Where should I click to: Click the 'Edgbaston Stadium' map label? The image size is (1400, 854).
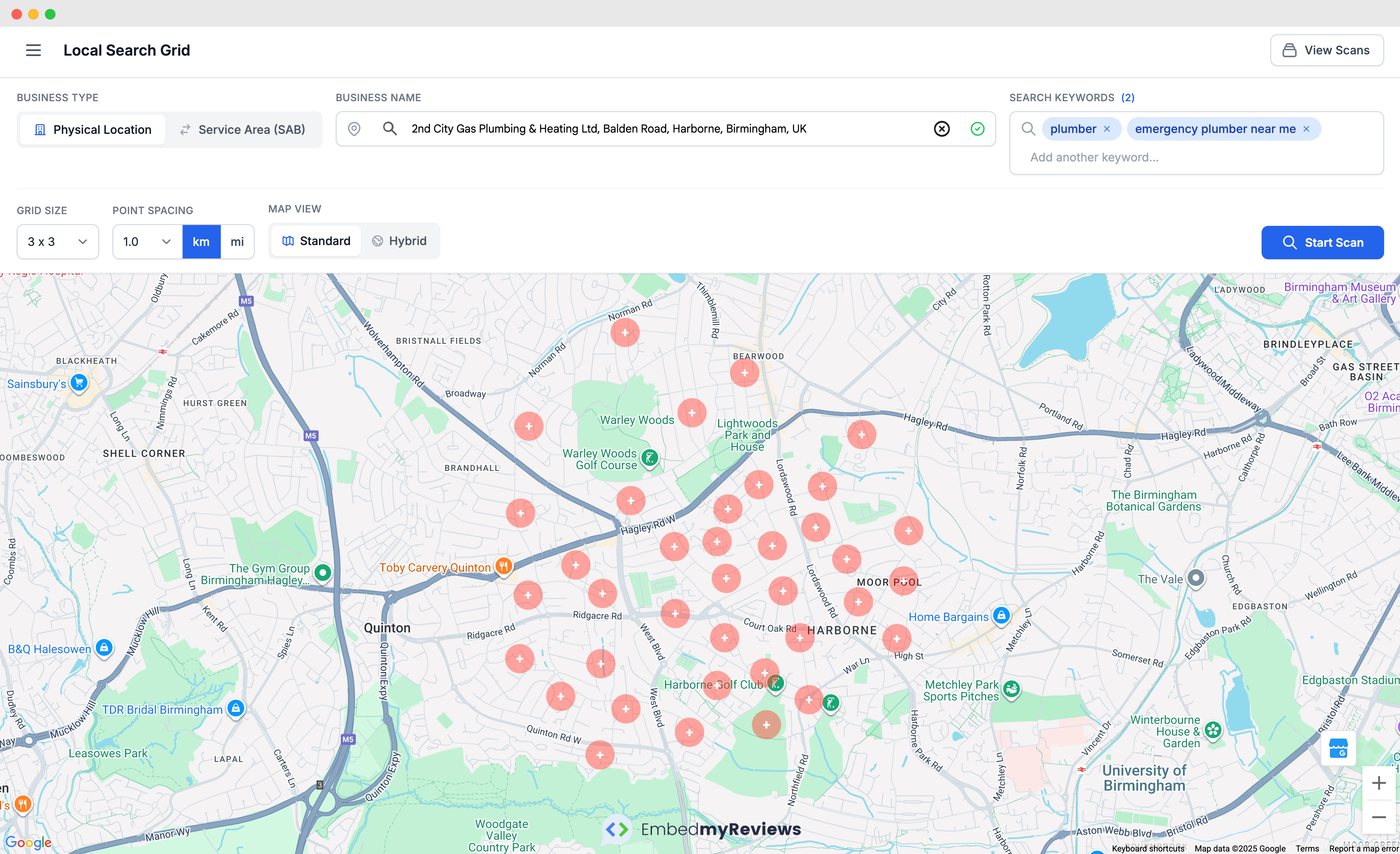click(x=1350, y=680)
